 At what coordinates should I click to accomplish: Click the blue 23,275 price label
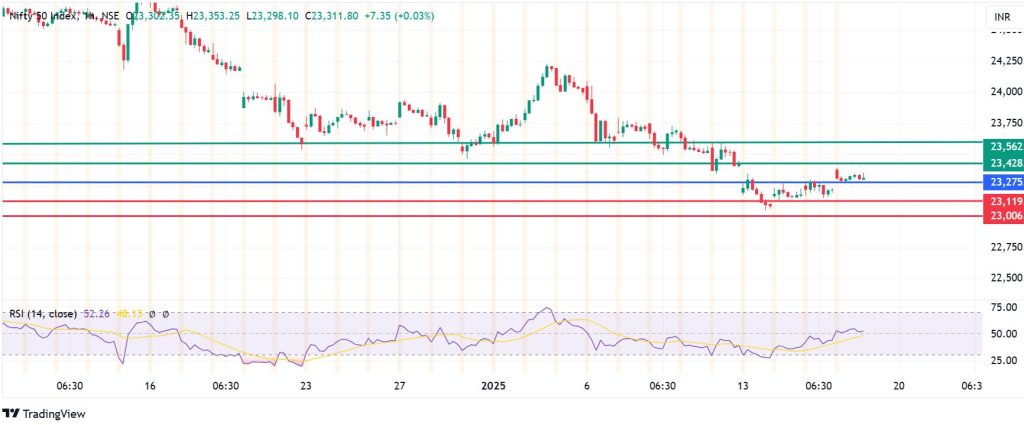pos(1005,182)
